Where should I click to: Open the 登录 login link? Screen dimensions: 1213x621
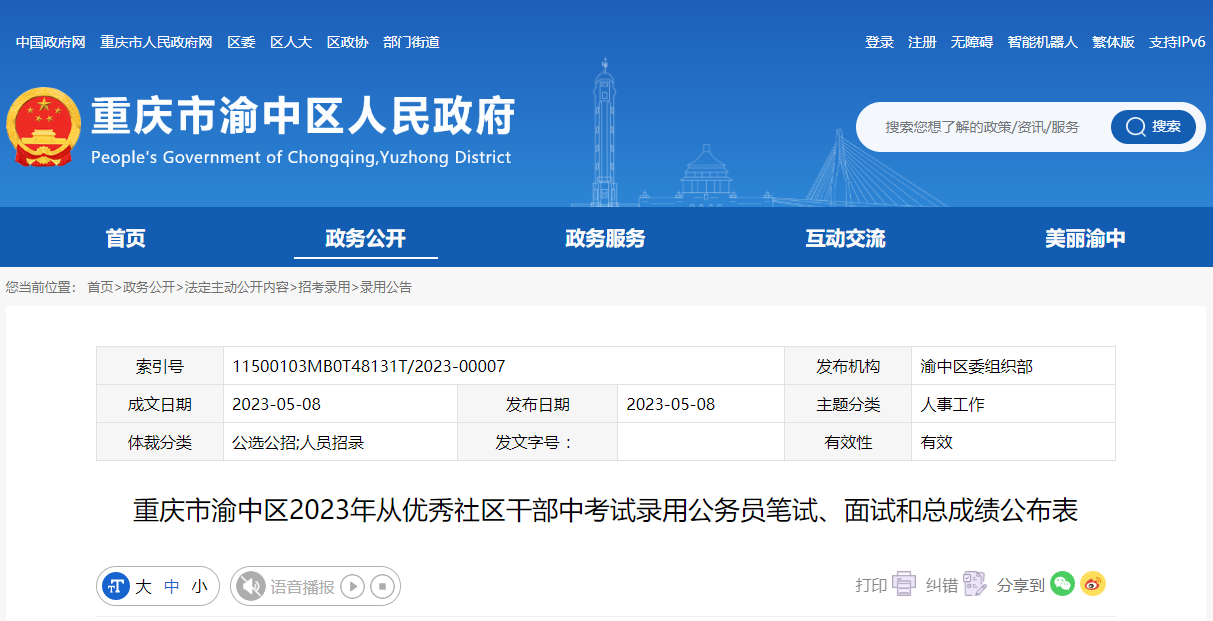pos(879,42)
